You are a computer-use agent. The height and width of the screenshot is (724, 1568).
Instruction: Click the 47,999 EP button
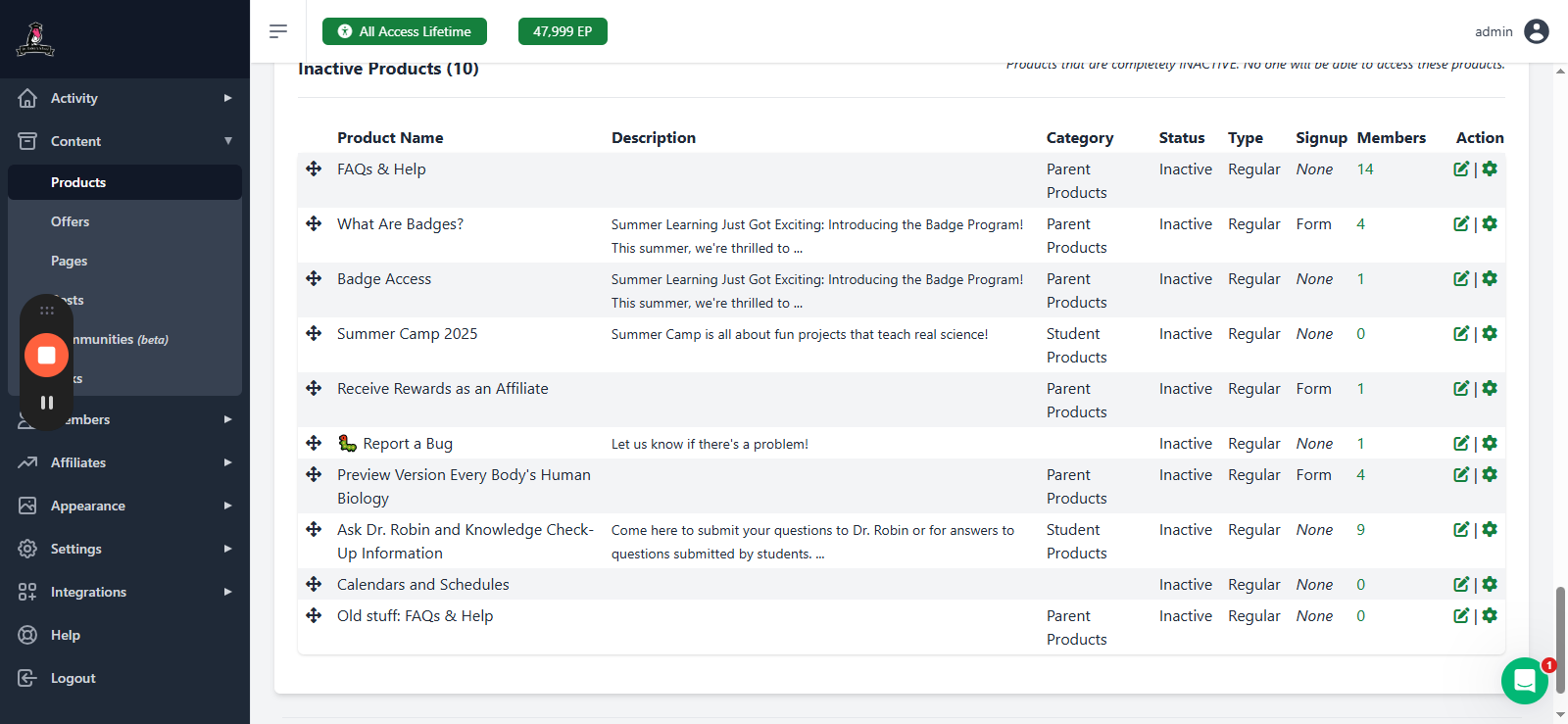[563, 31]
